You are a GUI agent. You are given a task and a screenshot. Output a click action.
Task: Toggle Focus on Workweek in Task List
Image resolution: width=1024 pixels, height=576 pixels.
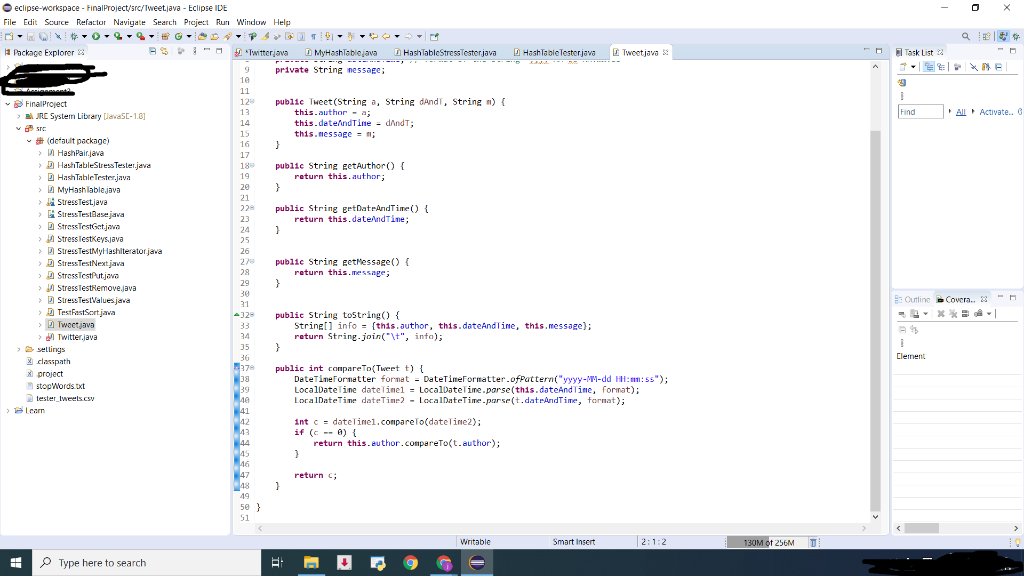click(x=957, y=67)
